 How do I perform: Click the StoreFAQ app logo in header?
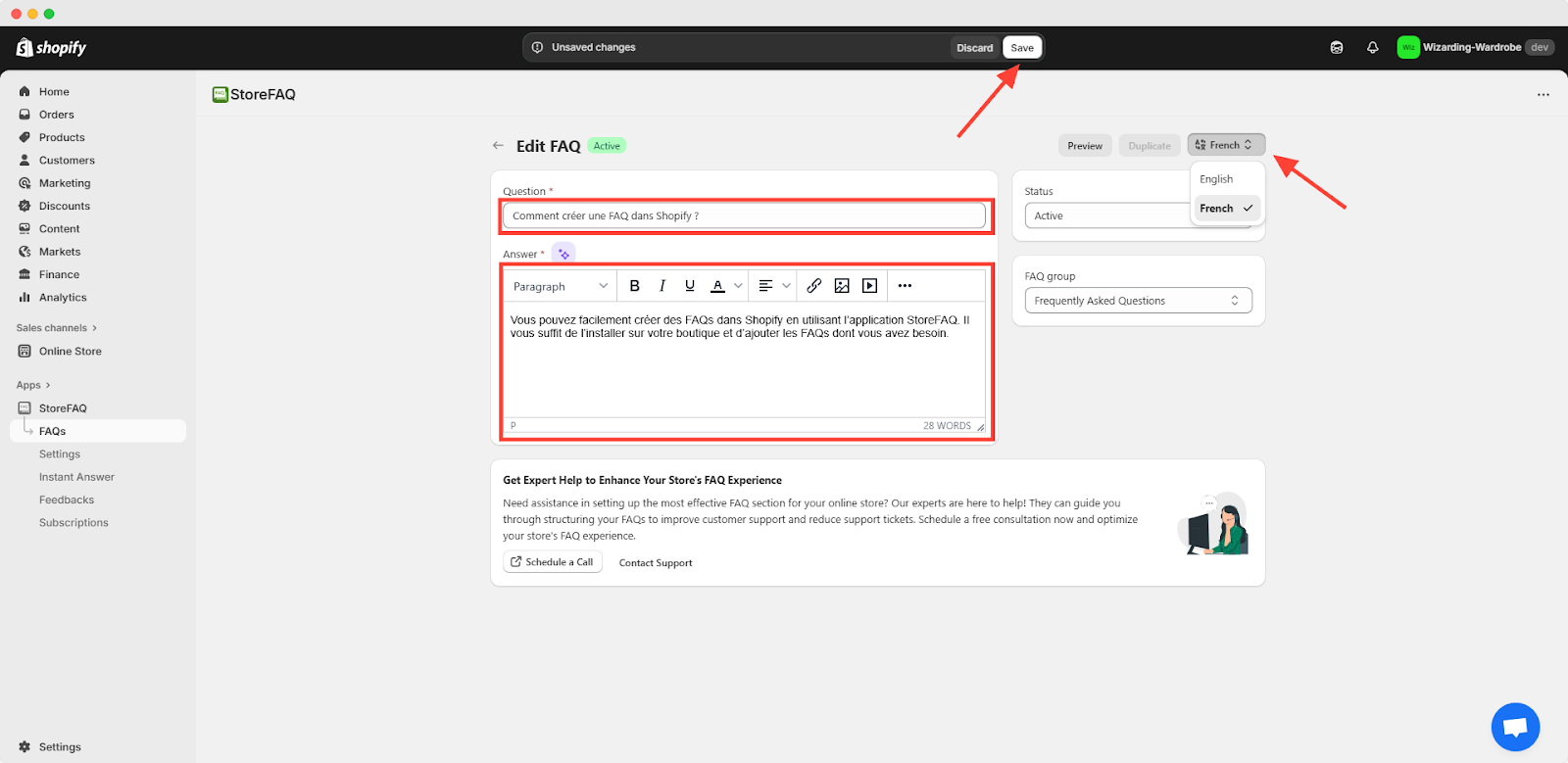click(x=220, y=95)
